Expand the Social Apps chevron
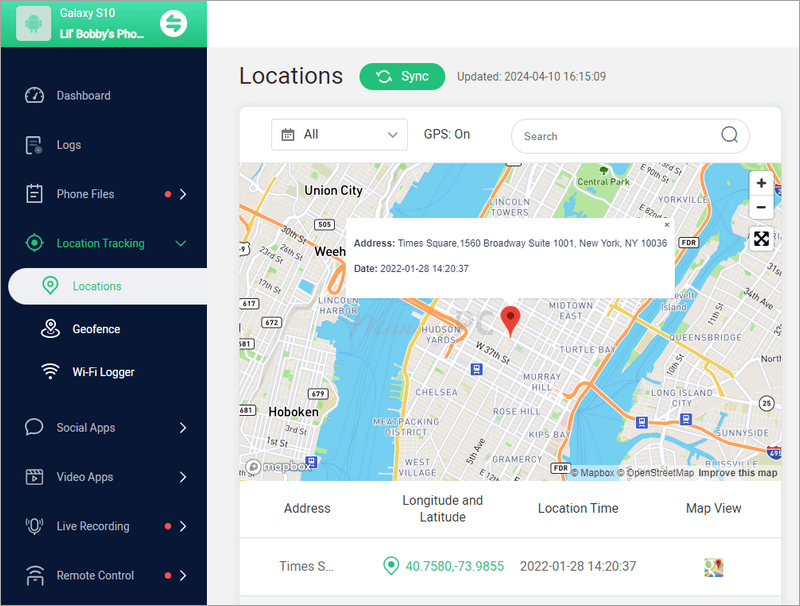 [x=183, y=427]
